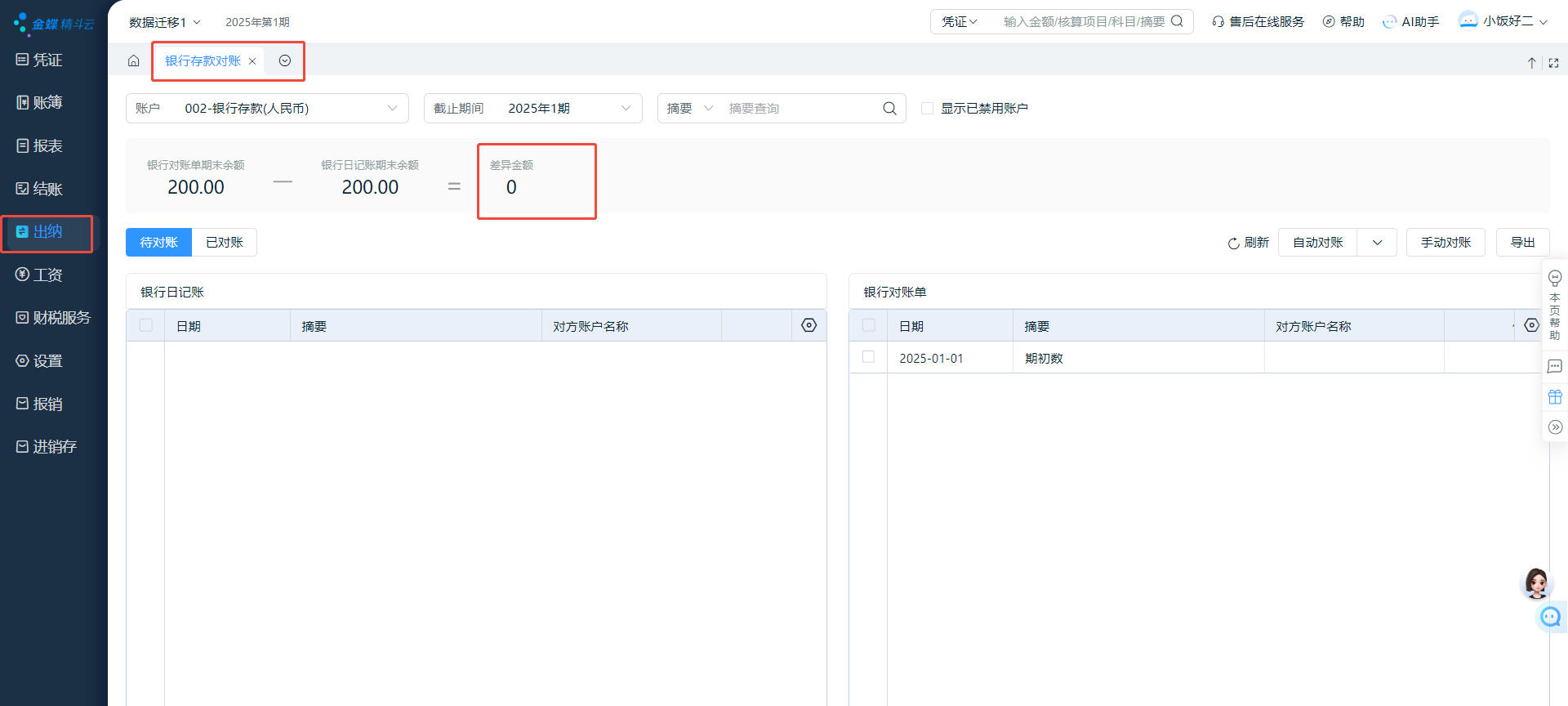1568x706 pixels.
Task: Close the 银行存款对账 tab
Action: click(x=252, y=61)
